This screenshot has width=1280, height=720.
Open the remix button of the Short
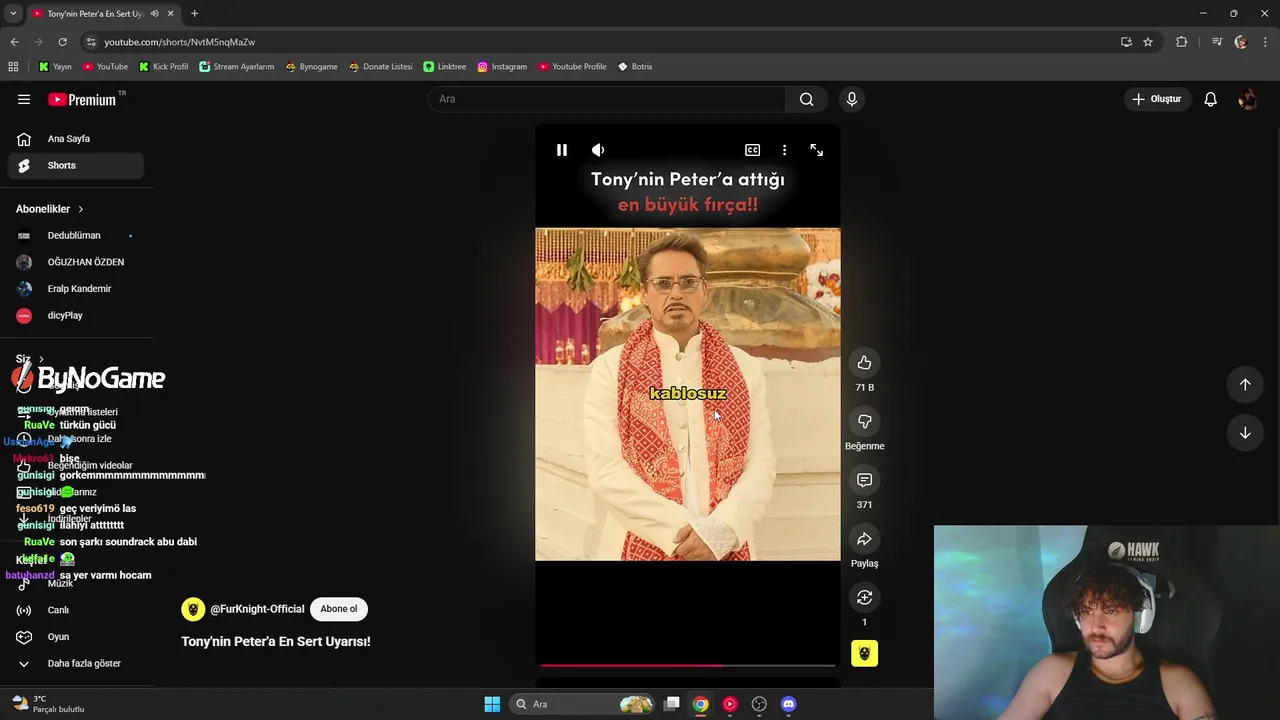click(x=865, y=597)
